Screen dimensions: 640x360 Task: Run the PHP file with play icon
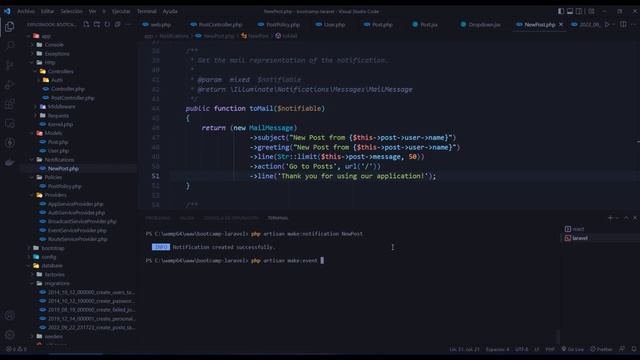(x=607, y=24)
